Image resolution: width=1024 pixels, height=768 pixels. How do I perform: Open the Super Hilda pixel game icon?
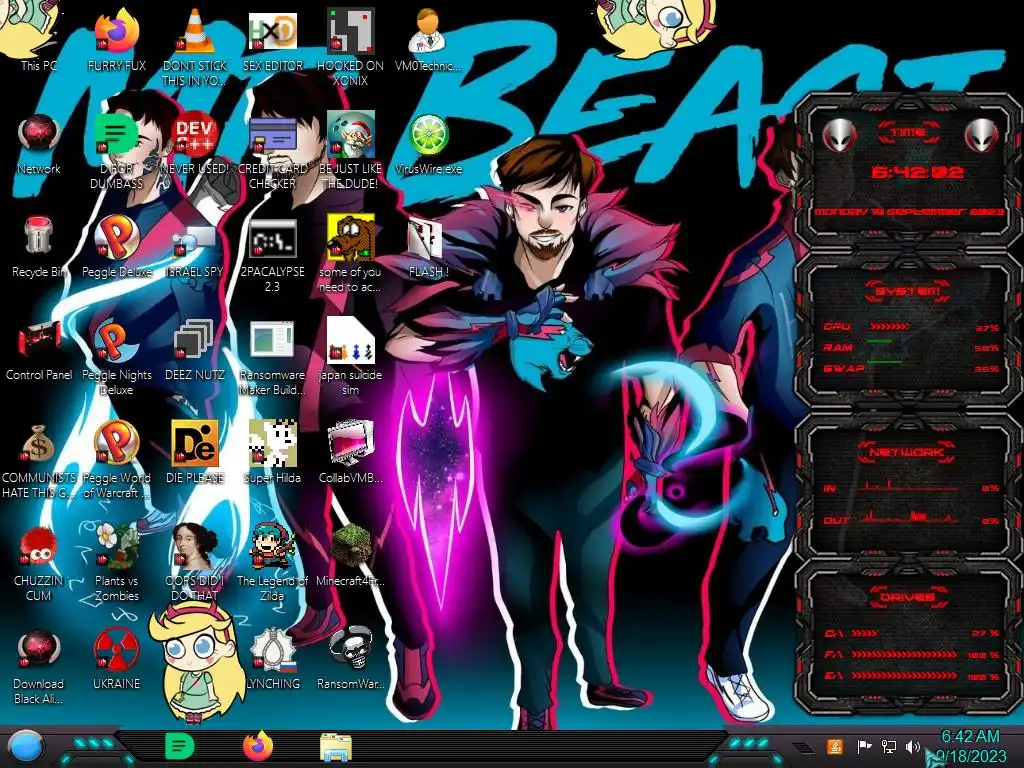[273, 443]
